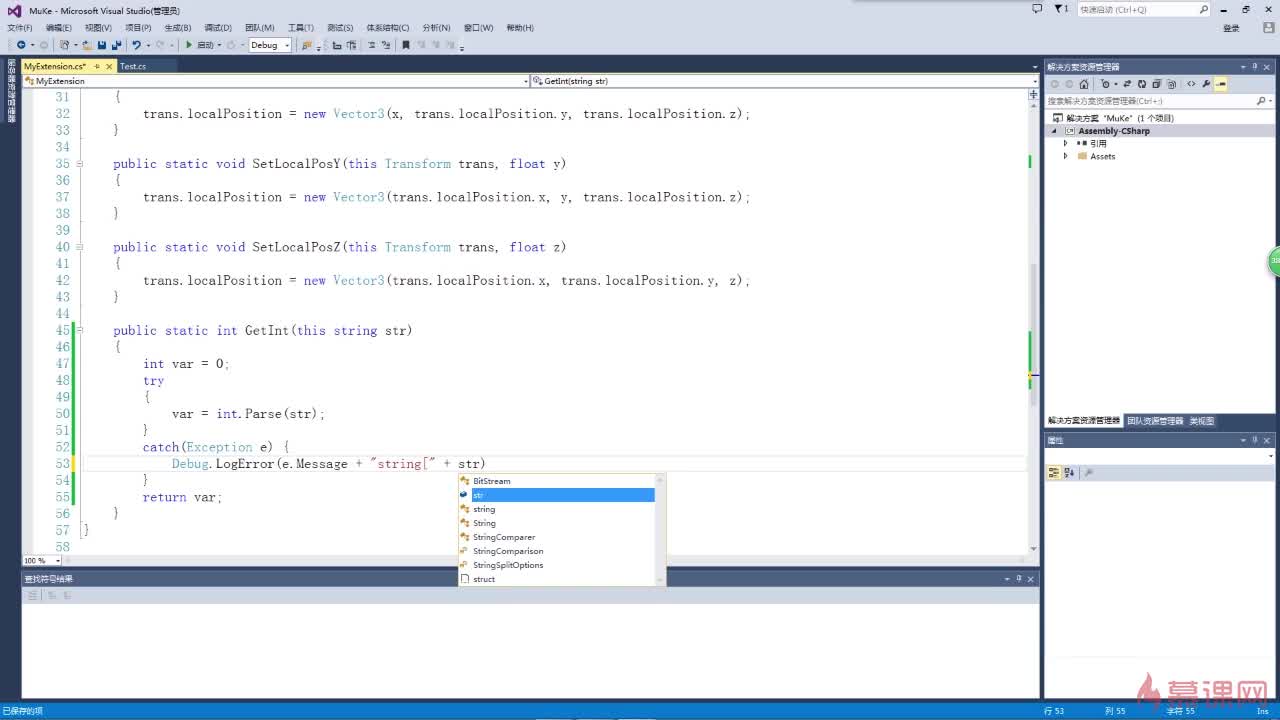Screen dimensions: 1280x720
Task: Toggle auto-hide pin of Solution Explorer panel
Action: click(1255, 67)
